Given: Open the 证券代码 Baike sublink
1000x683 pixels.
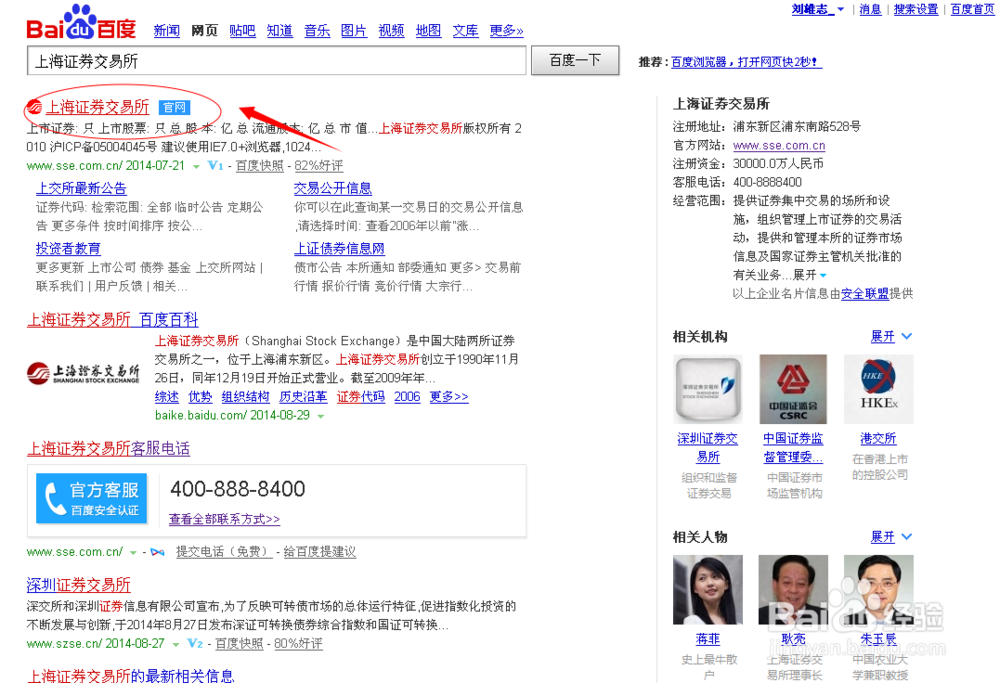Looking at the screenshot, I should tap(361, 397).
